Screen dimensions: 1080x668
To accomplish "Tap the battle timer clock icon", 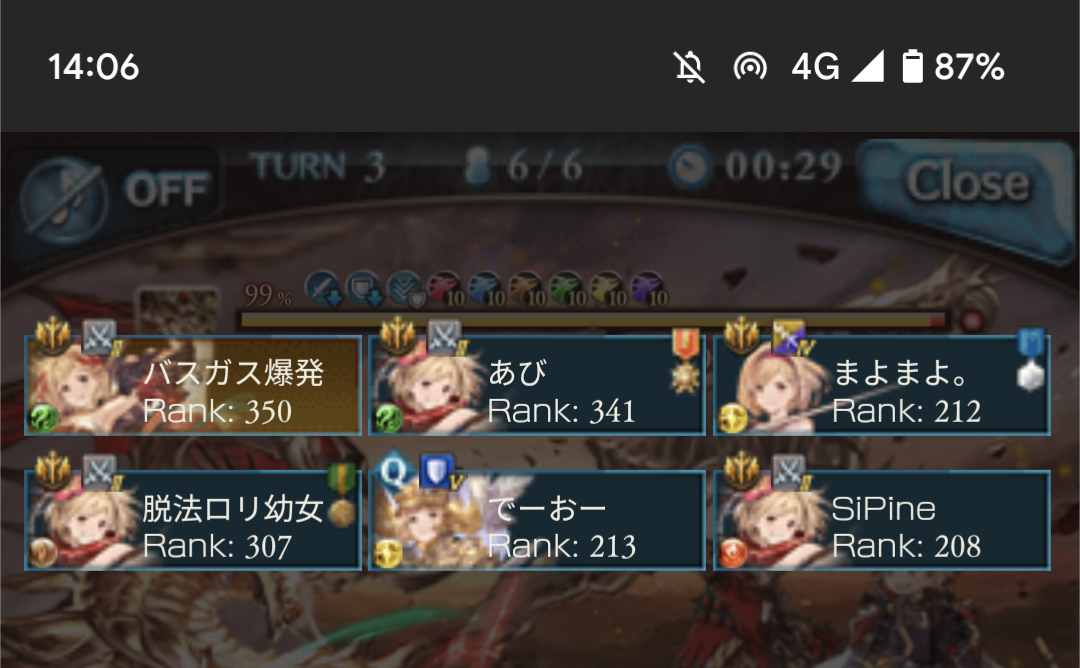I will point(689,167).
